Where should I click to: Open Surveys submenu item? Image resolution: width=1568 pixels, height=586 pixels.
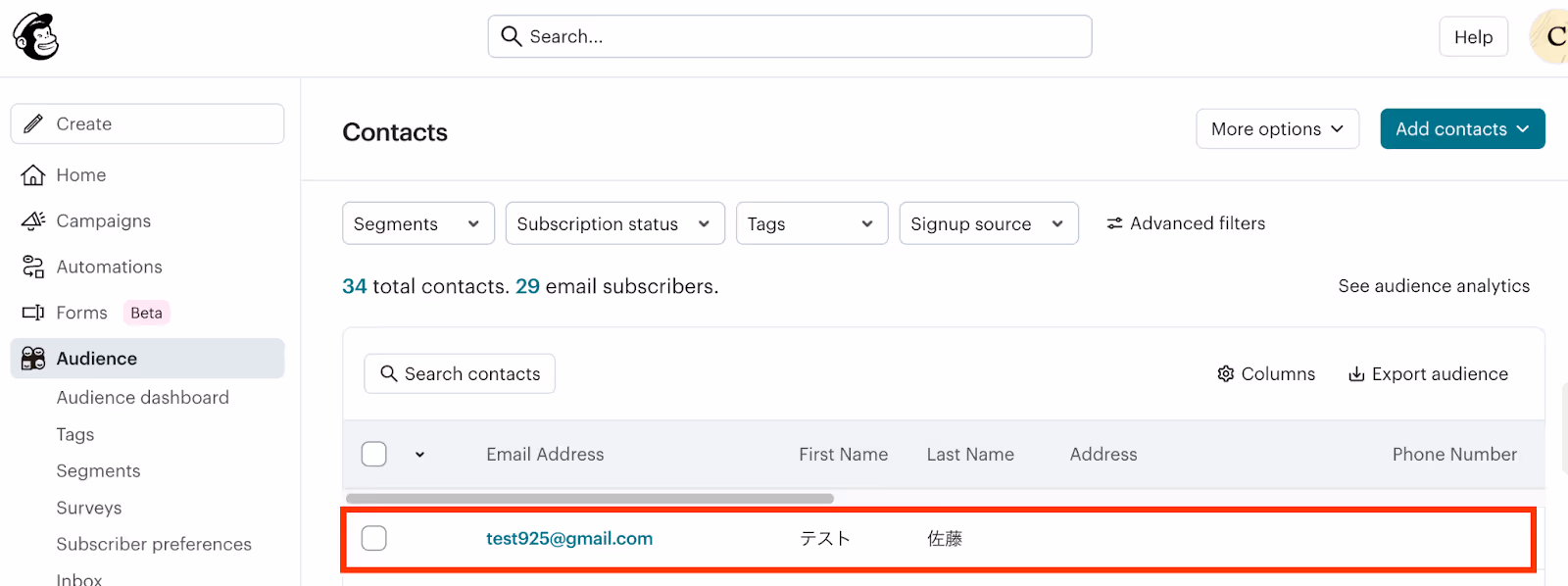pos(89,508)
